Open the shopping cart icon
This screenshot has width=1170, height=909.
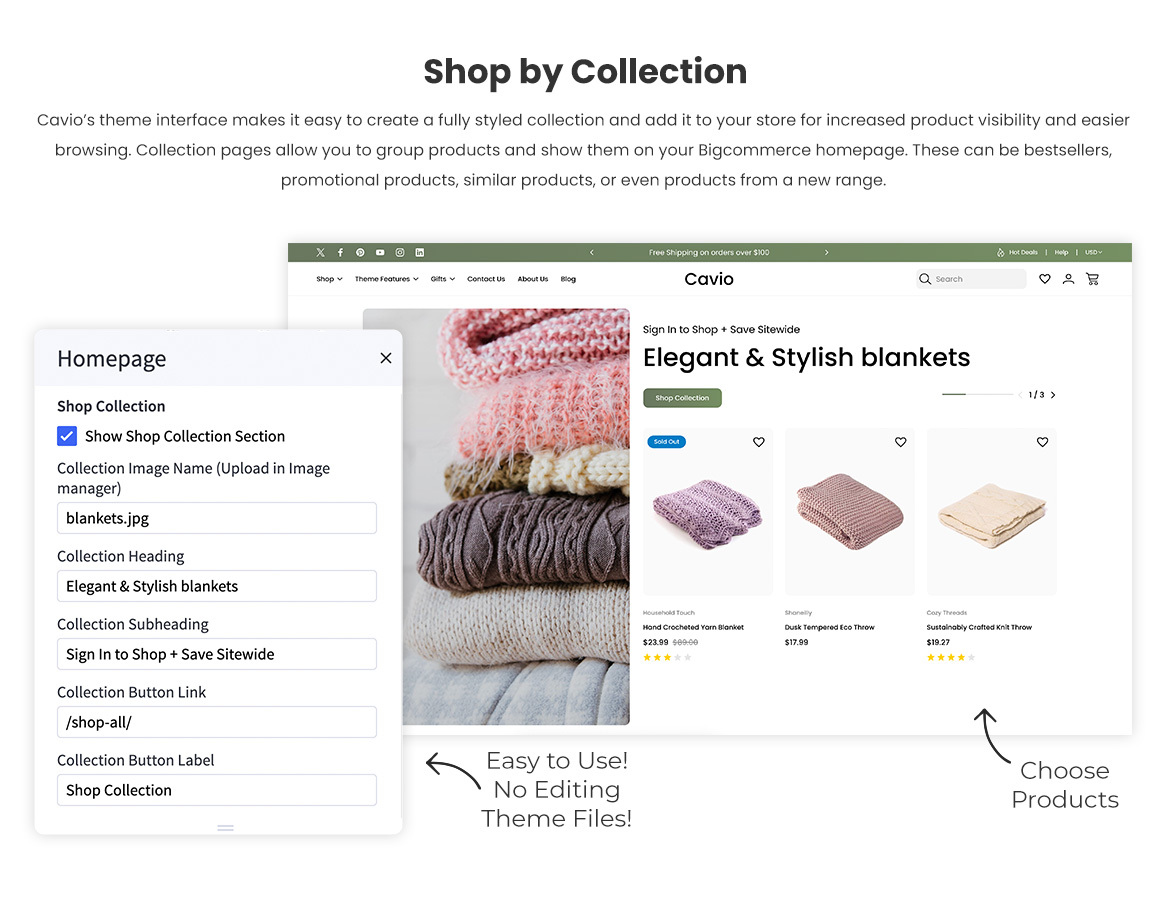click(1092, 279)
